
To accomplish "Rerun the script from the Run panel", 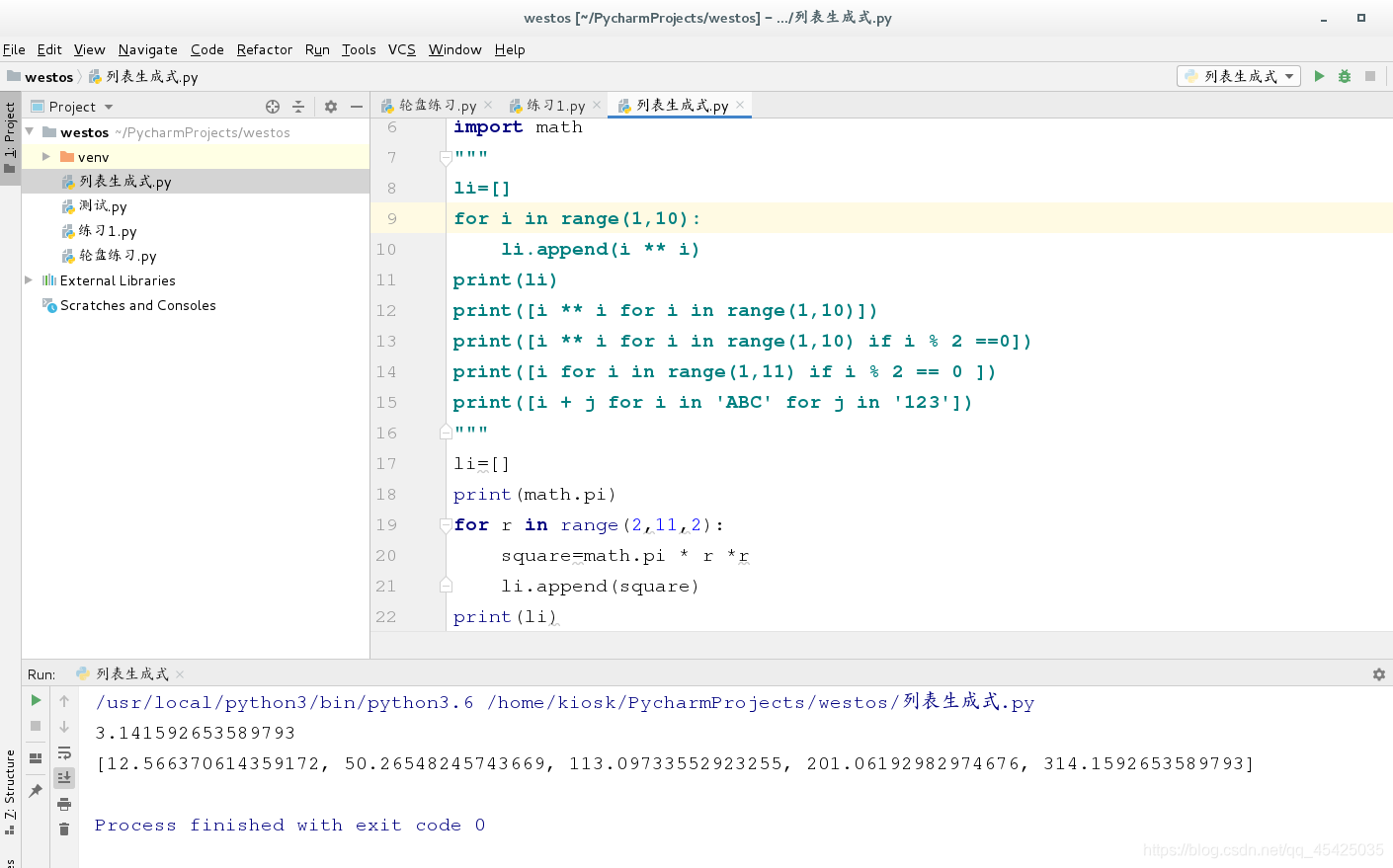I will [36, 700].
